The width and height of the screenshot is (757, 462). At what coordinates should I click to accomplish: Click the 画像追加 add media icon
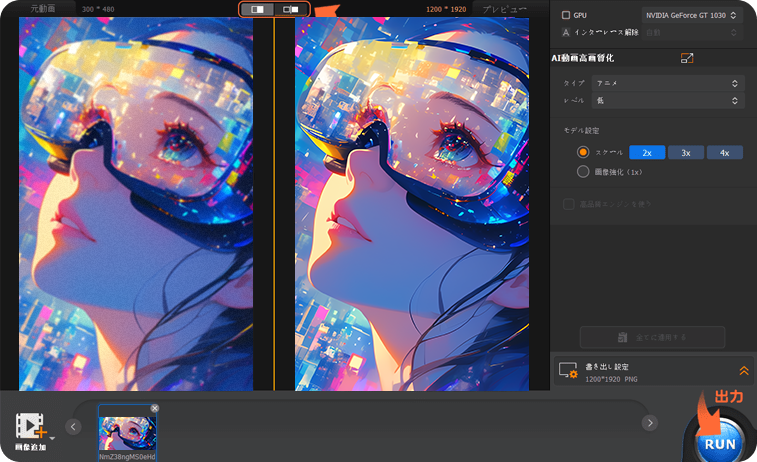31,426
